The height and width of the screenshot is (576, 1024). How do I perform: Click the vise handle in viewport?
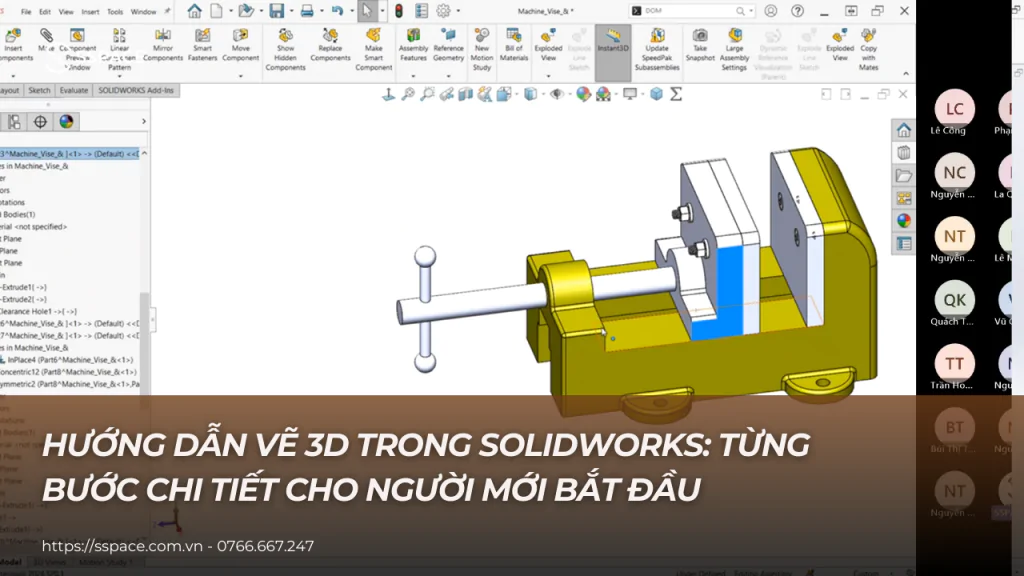425,308
